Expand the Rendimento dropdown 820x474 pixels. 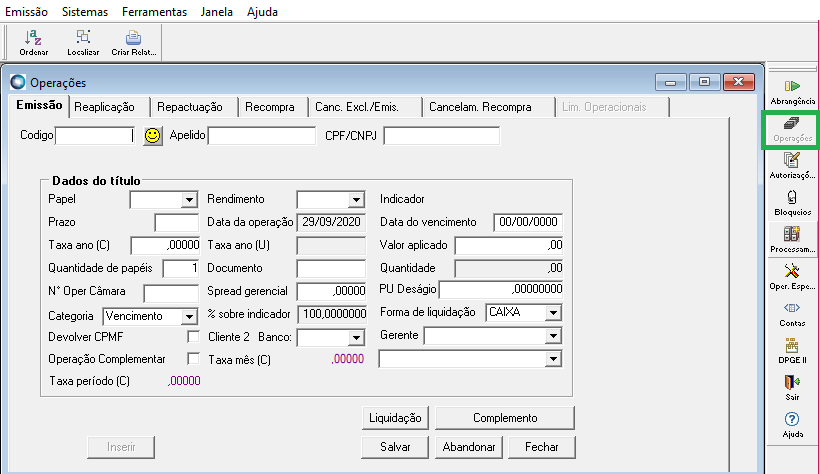pos(356,200)
